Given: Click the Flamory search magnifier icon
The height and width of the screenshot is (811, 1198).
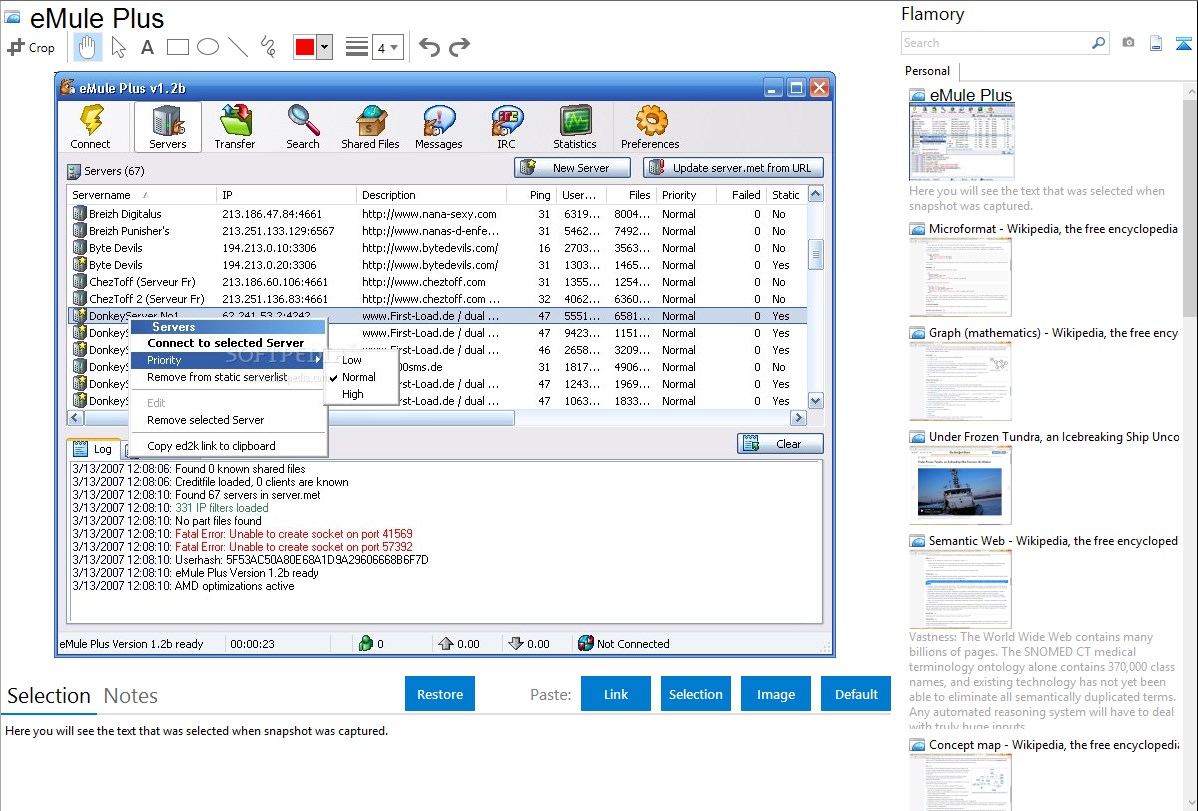Looking at the screenshot, I should 1099,43.
